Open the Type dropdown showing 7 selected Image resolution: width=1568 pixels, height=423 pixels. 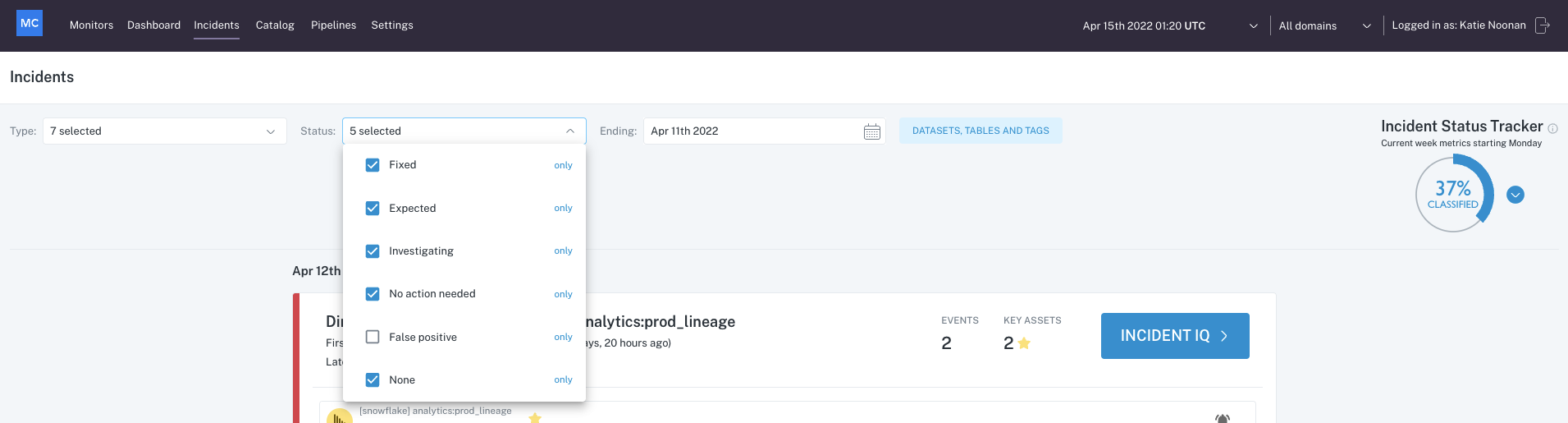[164, 131]
